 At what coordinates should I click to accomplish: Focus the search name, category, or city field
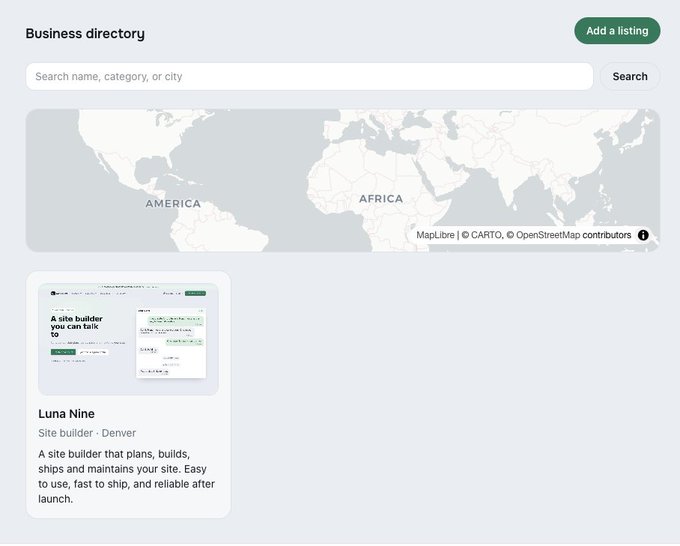pos(309,77)
